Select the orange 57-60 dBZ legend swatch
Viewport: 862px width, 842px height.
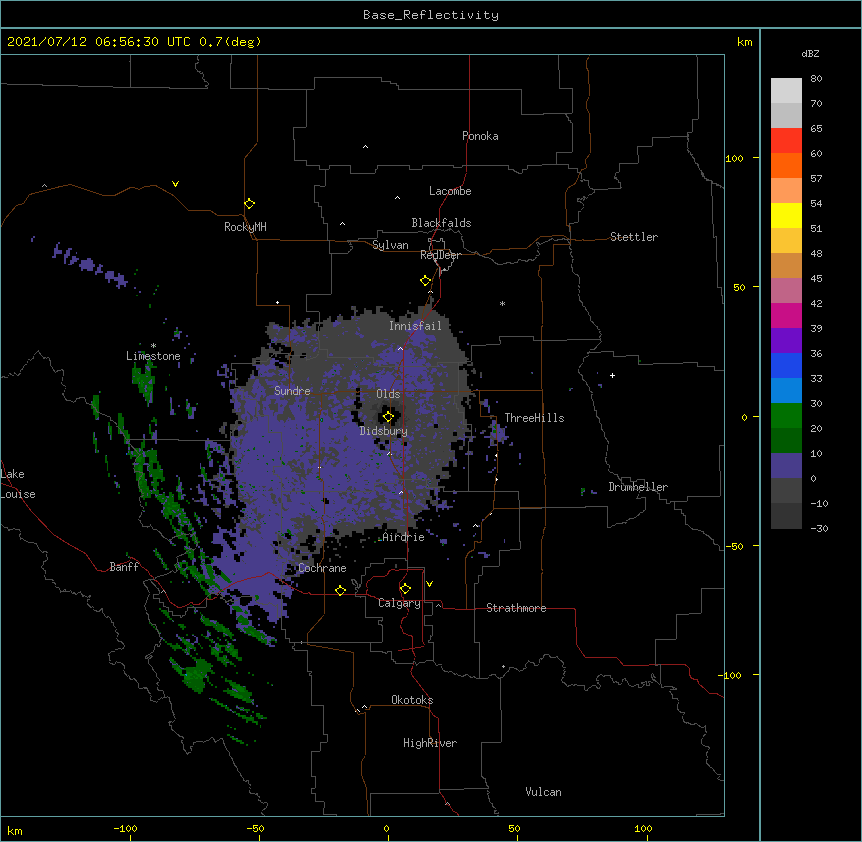tap(786, 165)
